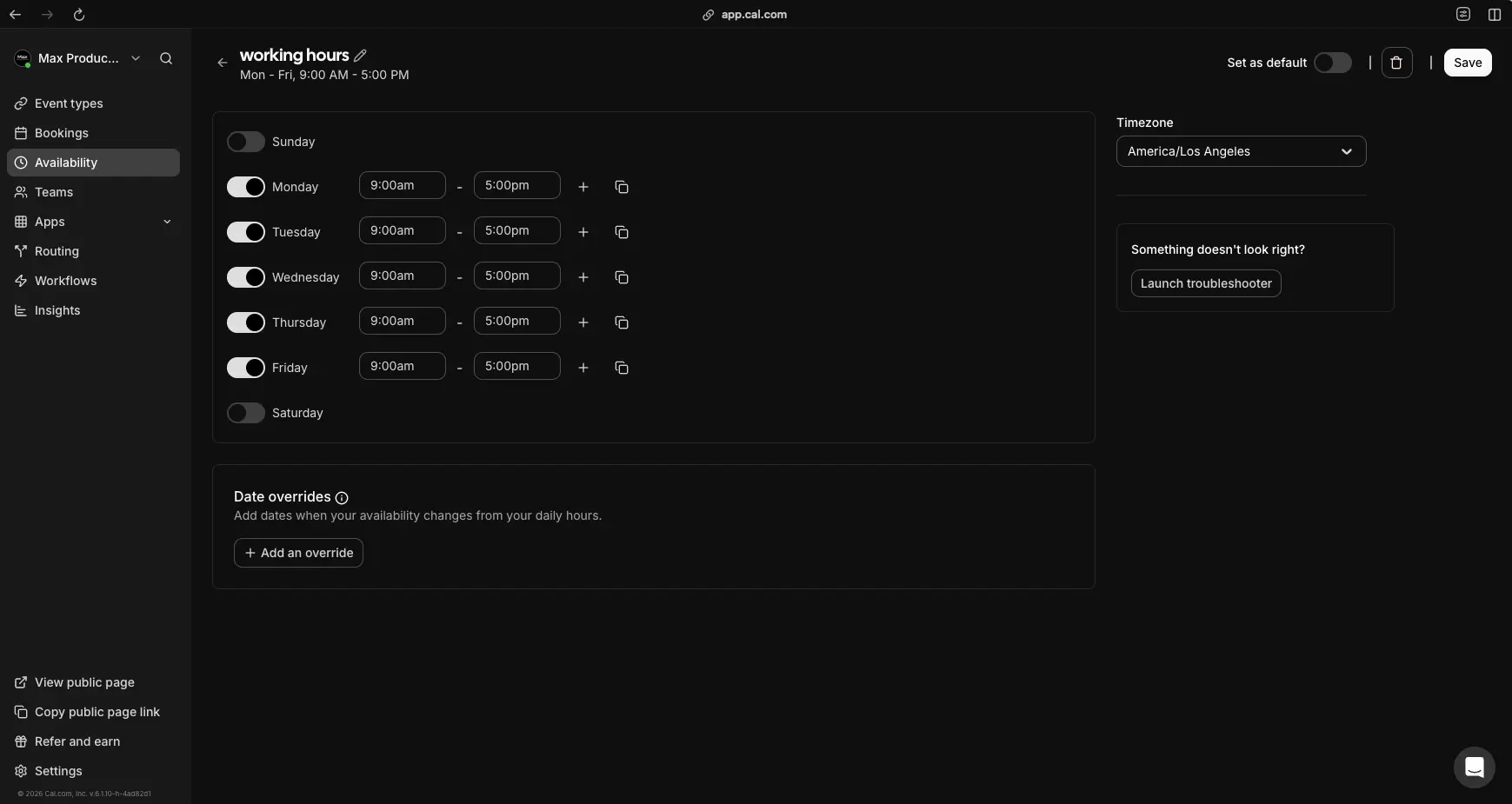View info about Date overrides

pyautogui.click(x=342, y=498)
